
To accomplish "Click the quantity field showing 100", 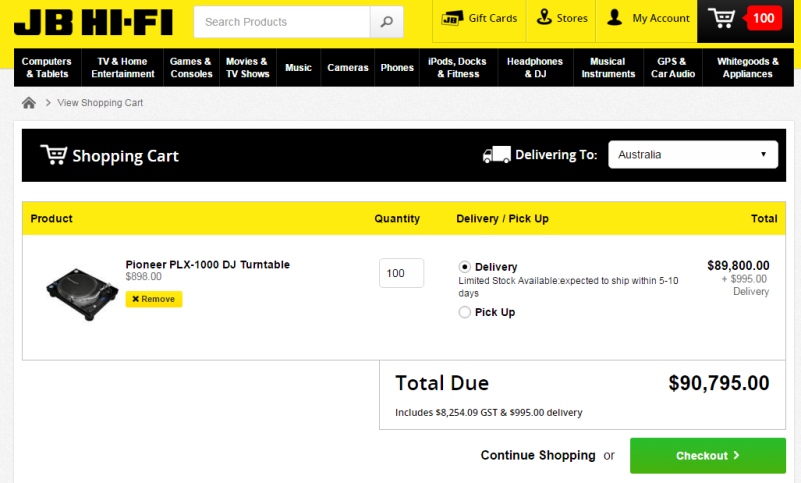I will (401, 273).
